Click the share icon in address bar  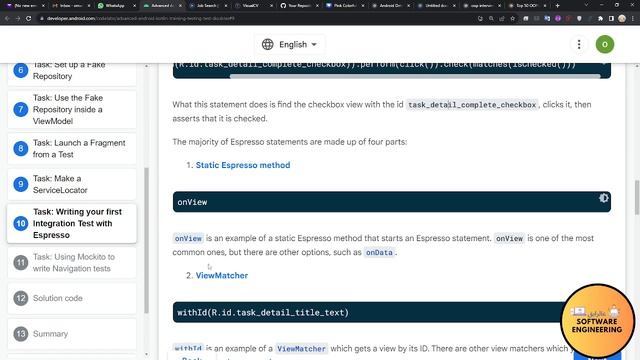[x=502, y=18]
